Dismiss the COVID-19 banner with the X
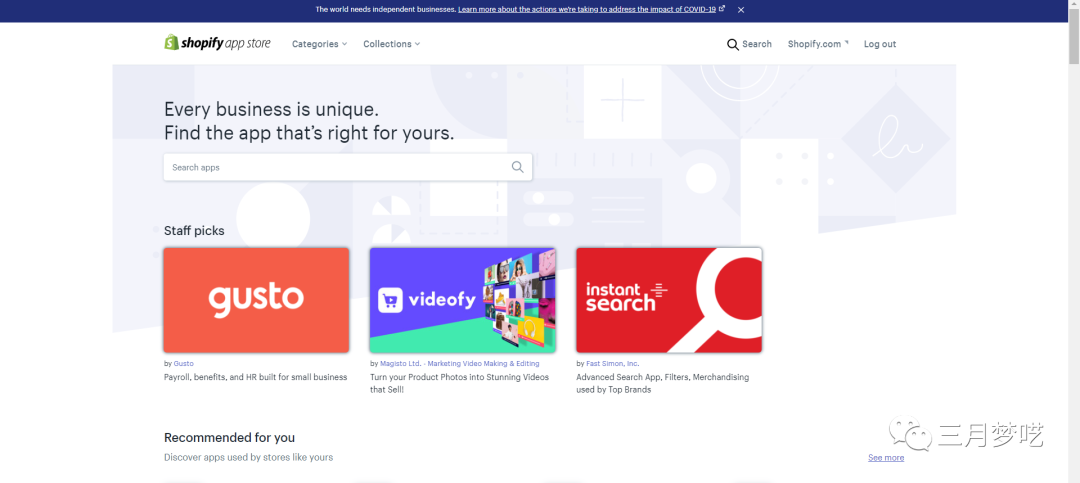Viewport: 1080px width, 483px height. 741,10
